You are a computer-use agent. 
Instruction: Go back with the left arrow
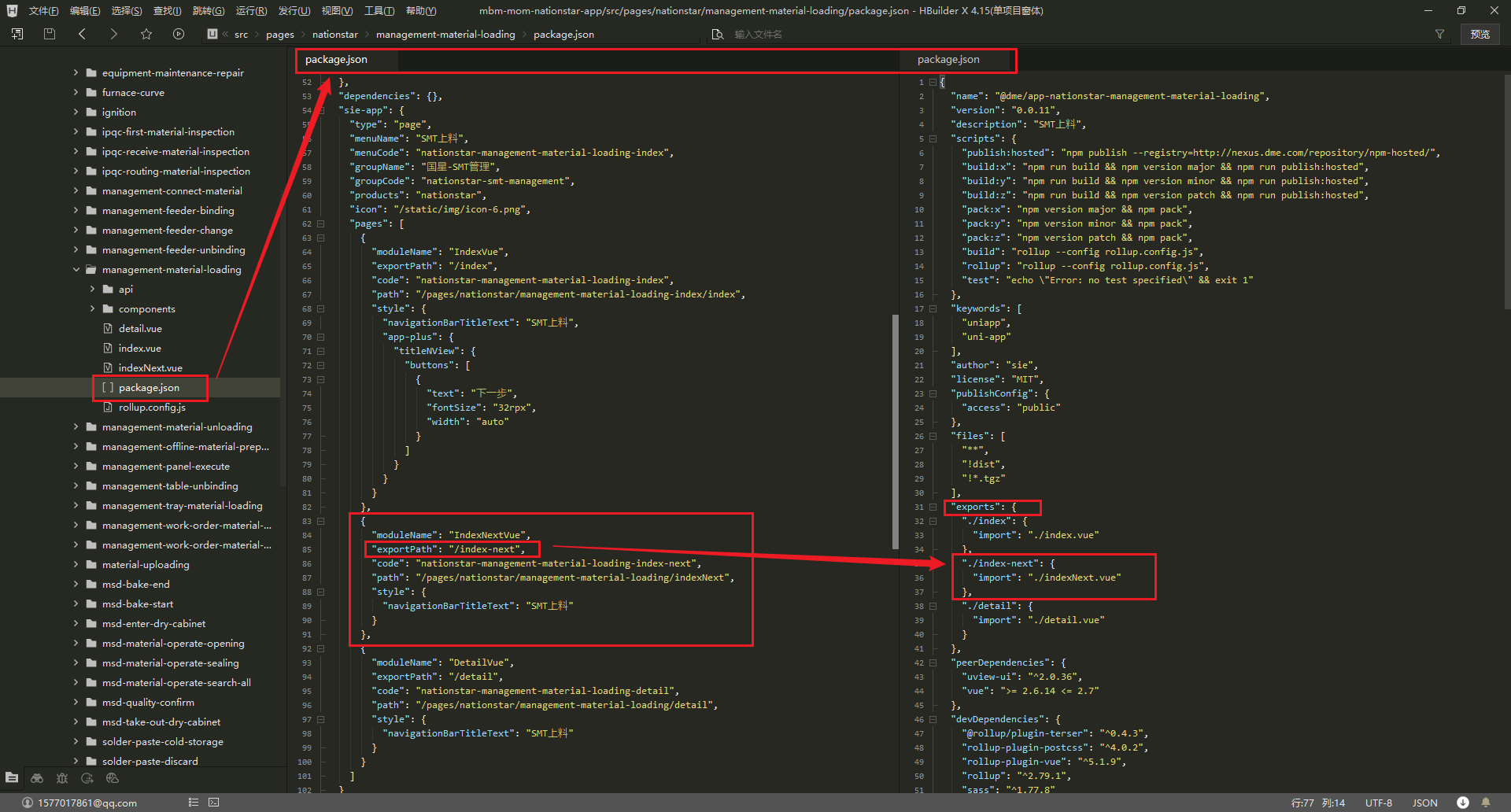82,34
